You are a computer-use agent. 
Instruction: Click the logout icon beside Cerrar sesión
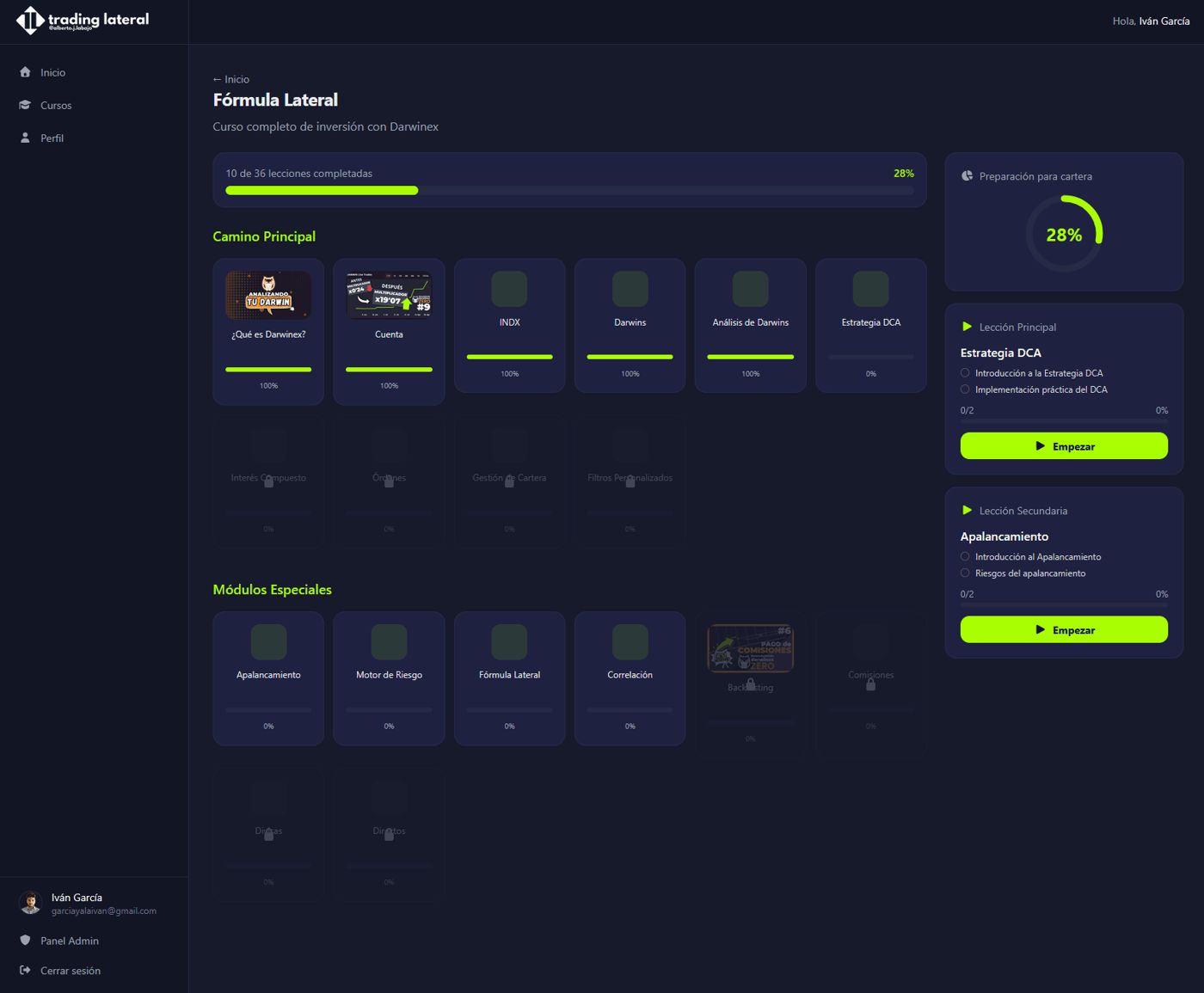click(x=25, y=971)
